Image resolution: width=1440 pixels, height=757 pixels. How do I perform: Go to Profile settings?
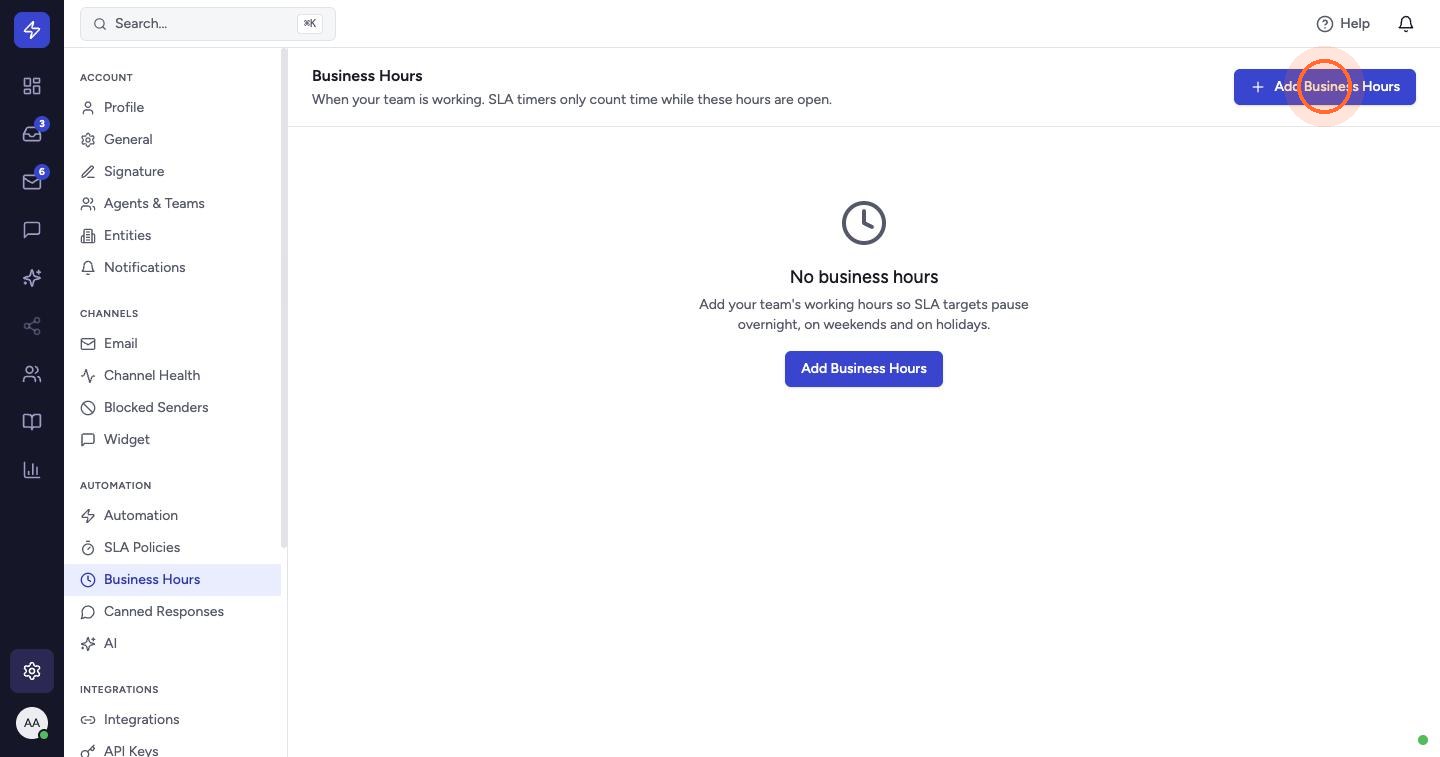point(172,108)
